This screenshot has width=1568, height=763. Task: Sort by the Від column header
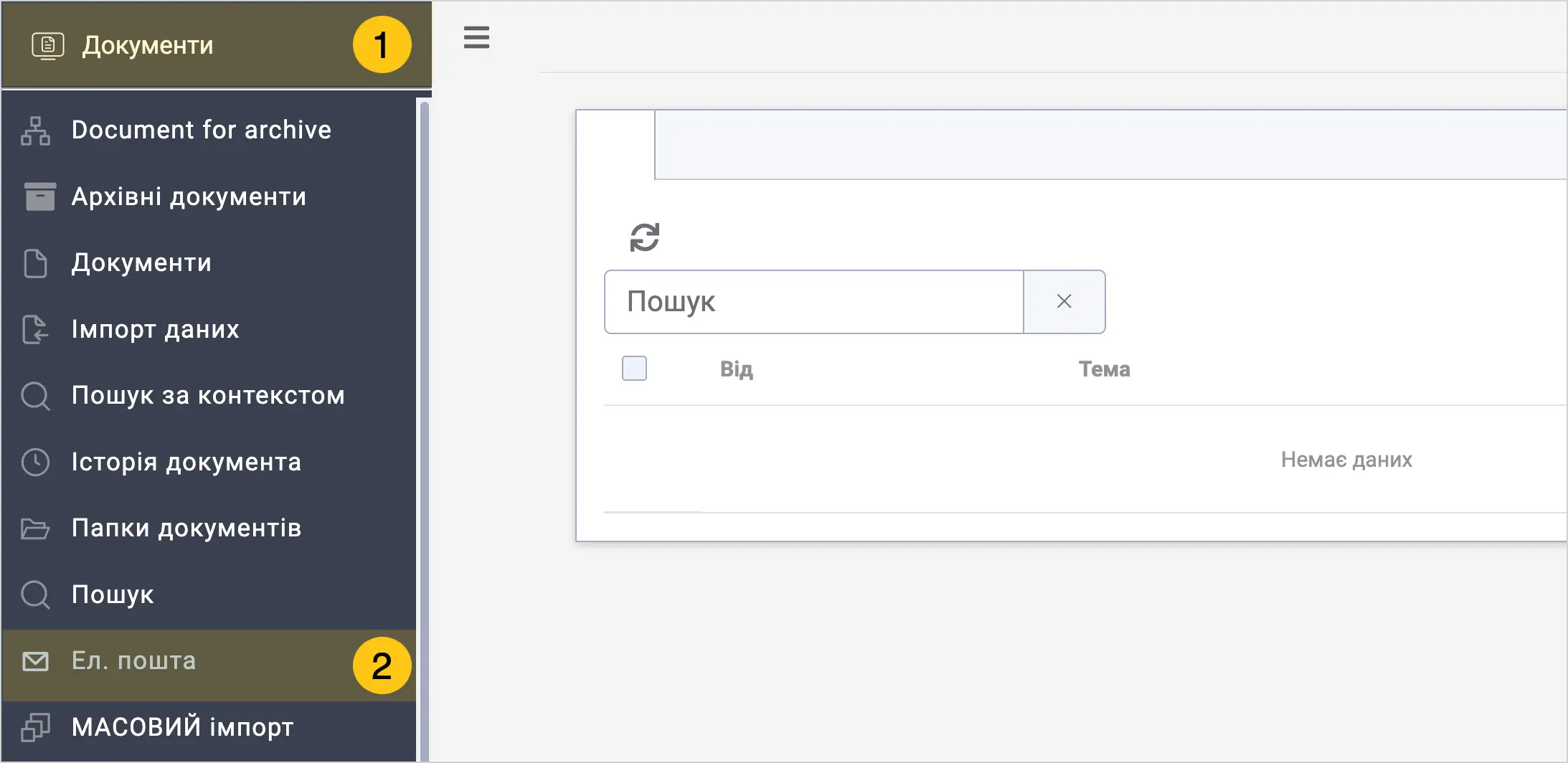coord(737,369)
